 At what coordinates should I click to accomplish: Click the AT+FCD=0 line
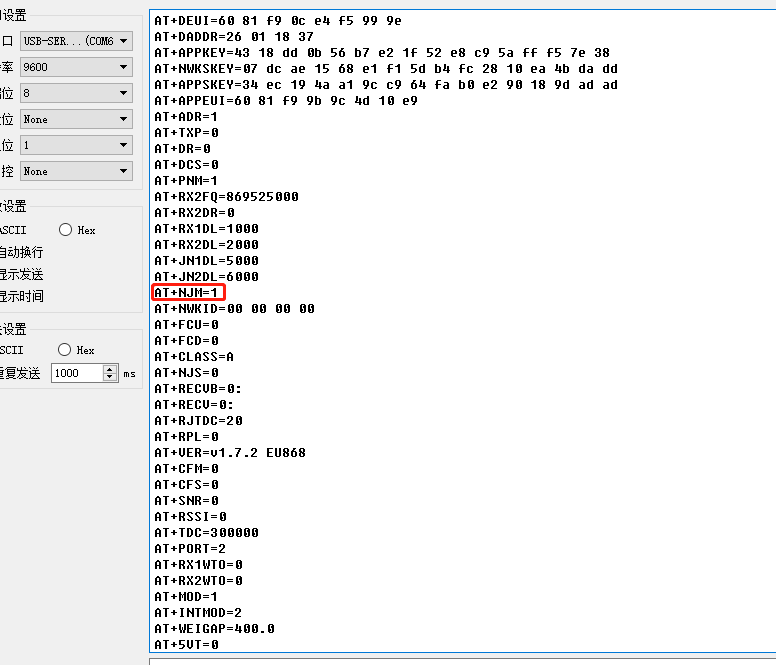(x=186, y=340)
